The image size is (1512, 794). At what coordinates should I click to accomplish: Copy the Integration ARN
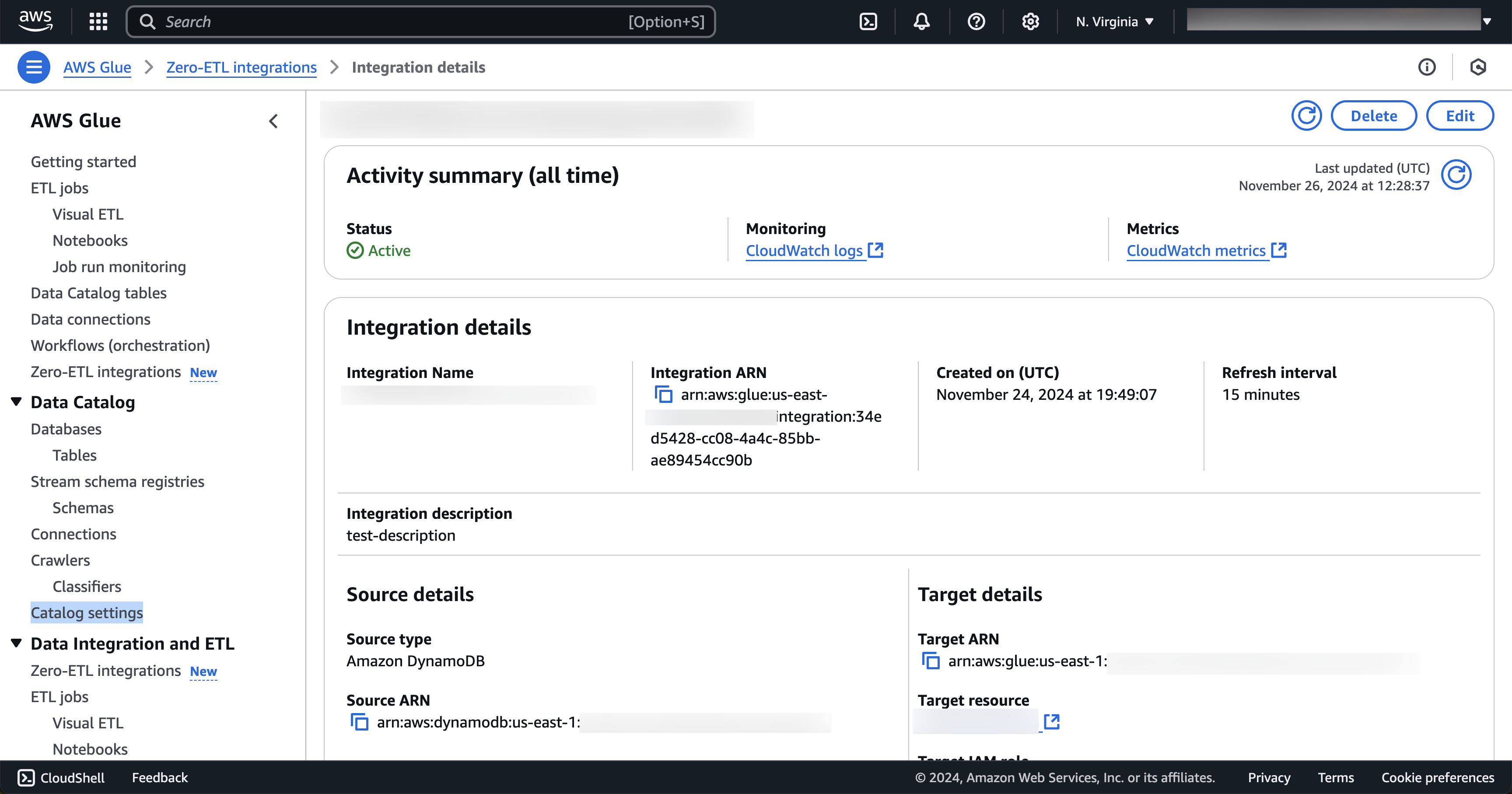(663, 394)
